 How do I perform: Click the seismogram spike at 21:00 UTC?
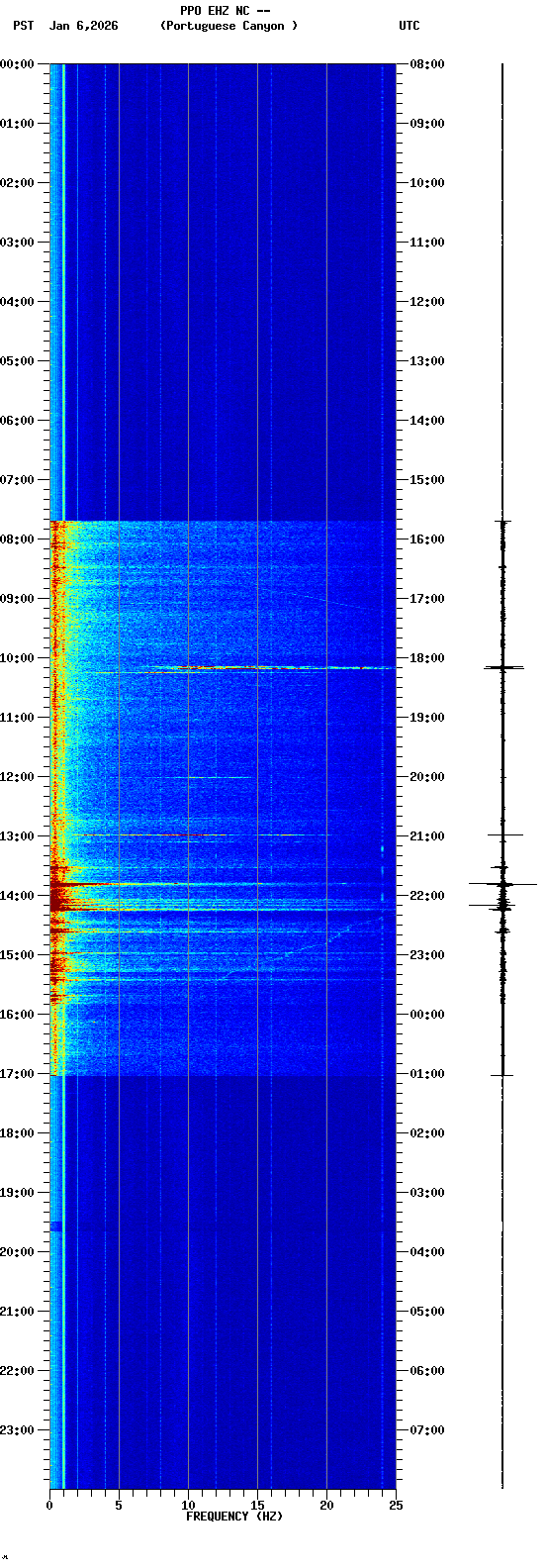tap(503, 835)
